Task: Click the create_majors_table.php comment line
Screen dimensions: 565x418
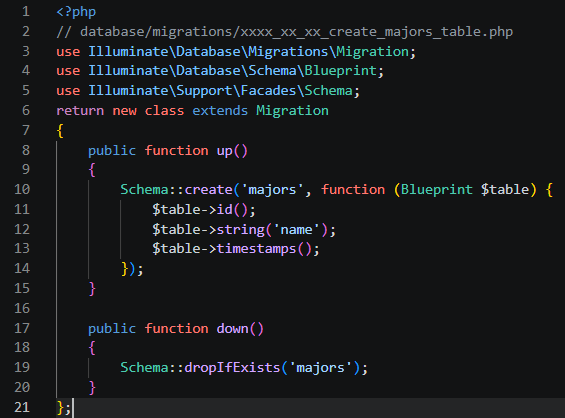Action: pyautogui.click(x=285, y=32)
